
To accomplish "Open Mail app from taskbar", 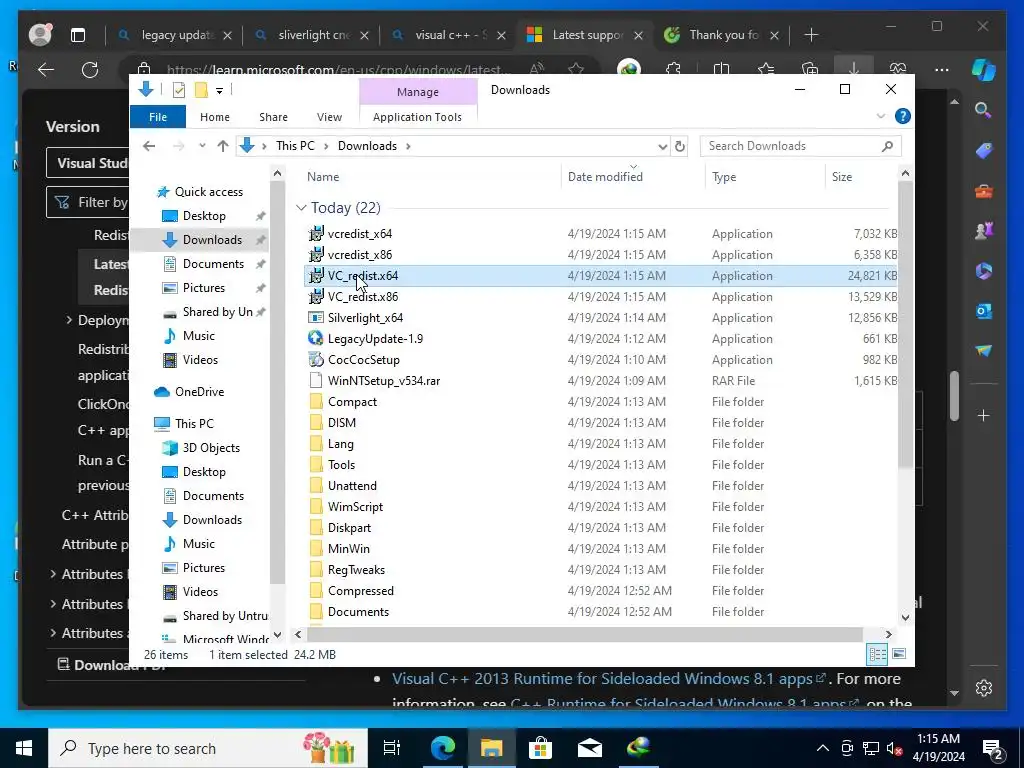I will [x=589, y=748].
